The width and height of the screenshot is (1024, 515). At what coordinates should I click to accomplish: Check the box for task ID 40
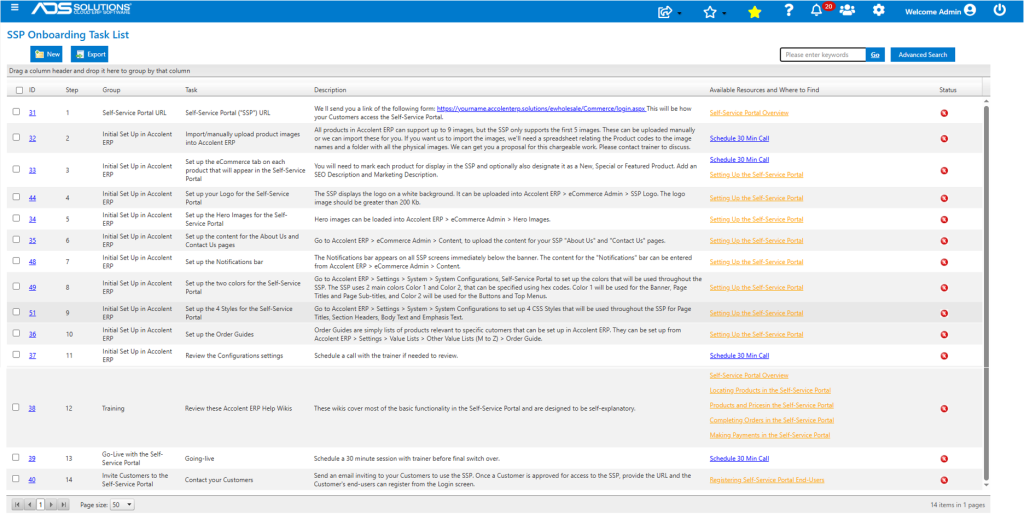[x=16, y=479]
